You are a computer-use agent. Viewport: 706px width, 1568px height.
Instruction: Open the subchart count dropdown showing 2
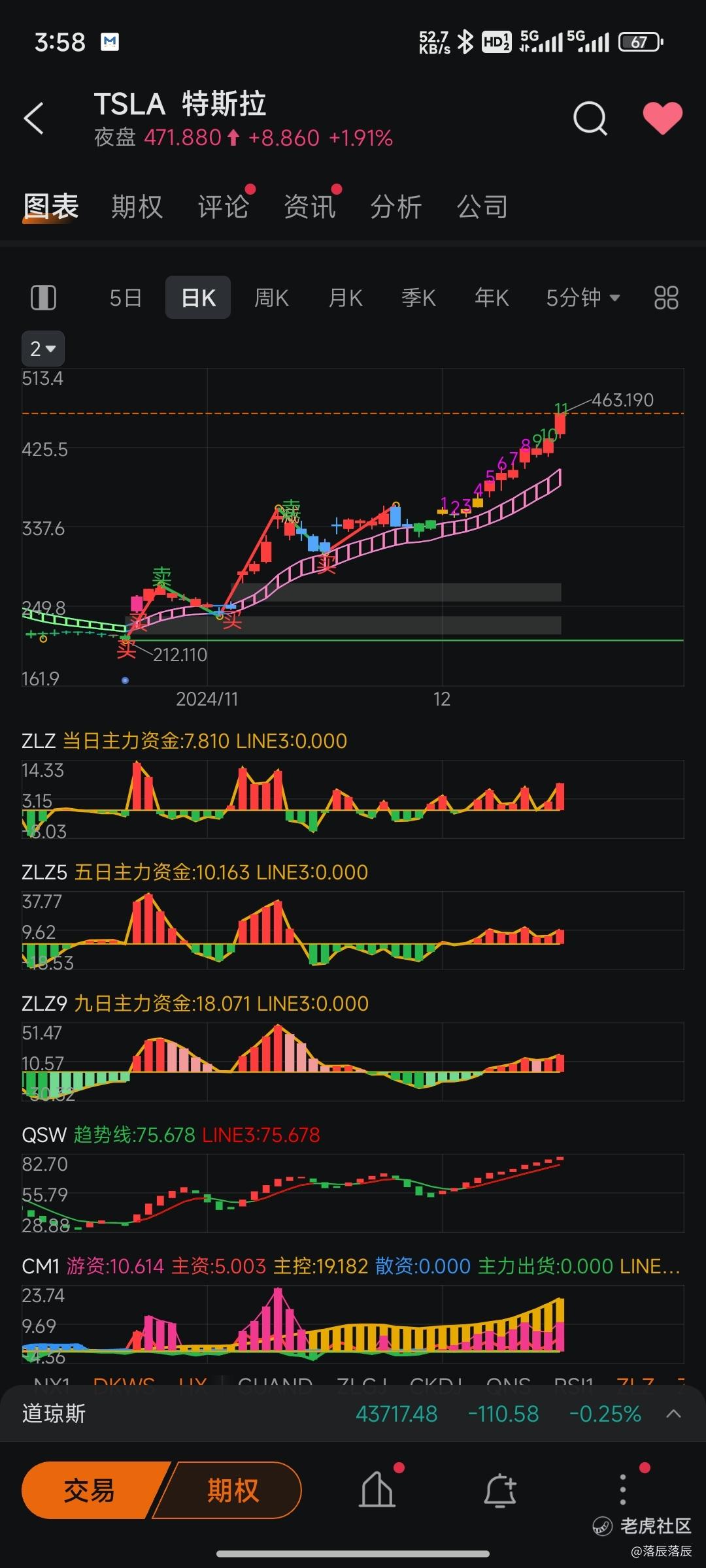pyautogui.click(x=43, y=348)
